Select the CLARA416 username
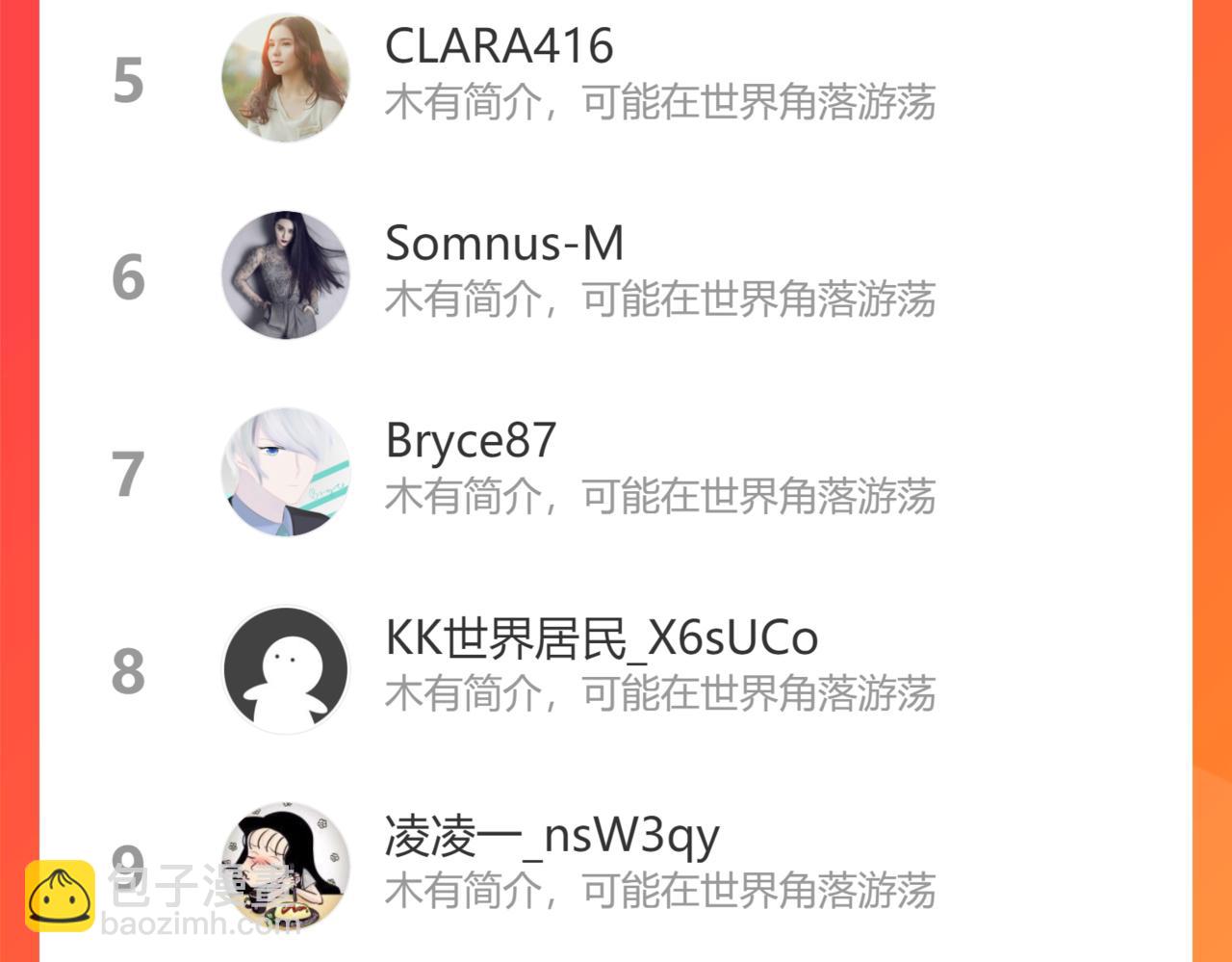 (499, 45)
